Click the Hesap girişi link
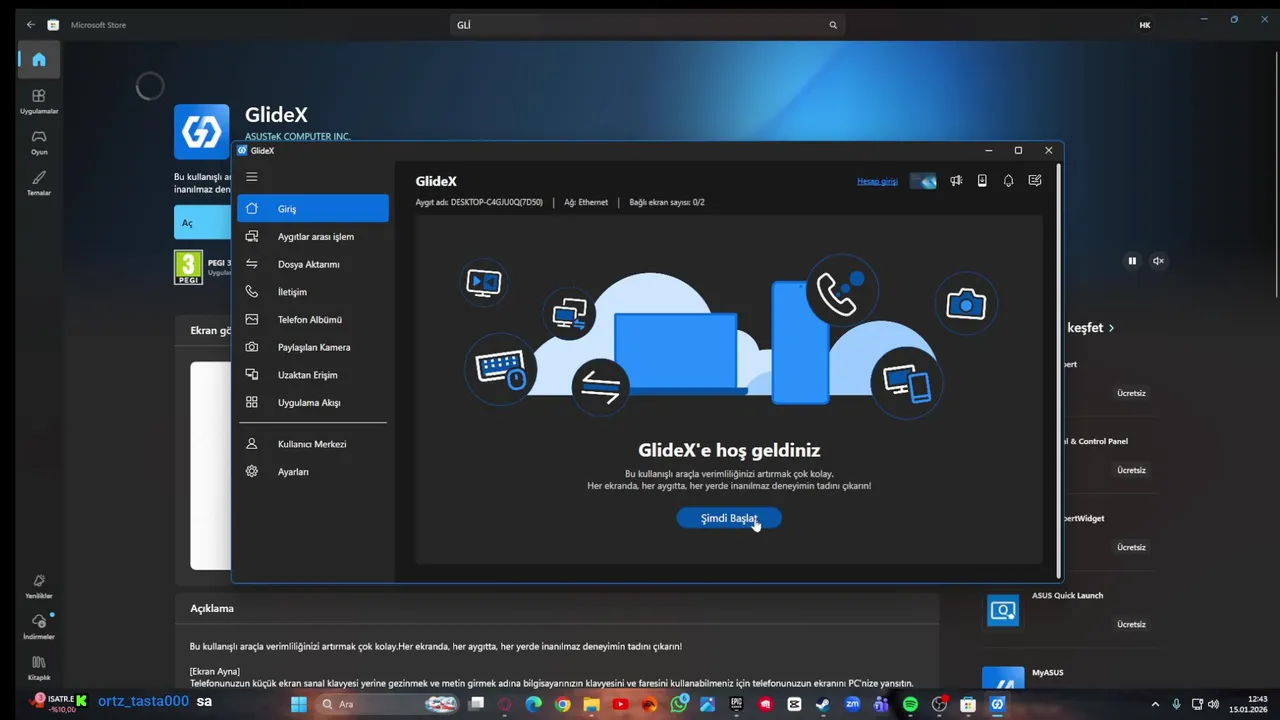The height and width of the screenshot is (720, 1280). click(x=877, y=181)
